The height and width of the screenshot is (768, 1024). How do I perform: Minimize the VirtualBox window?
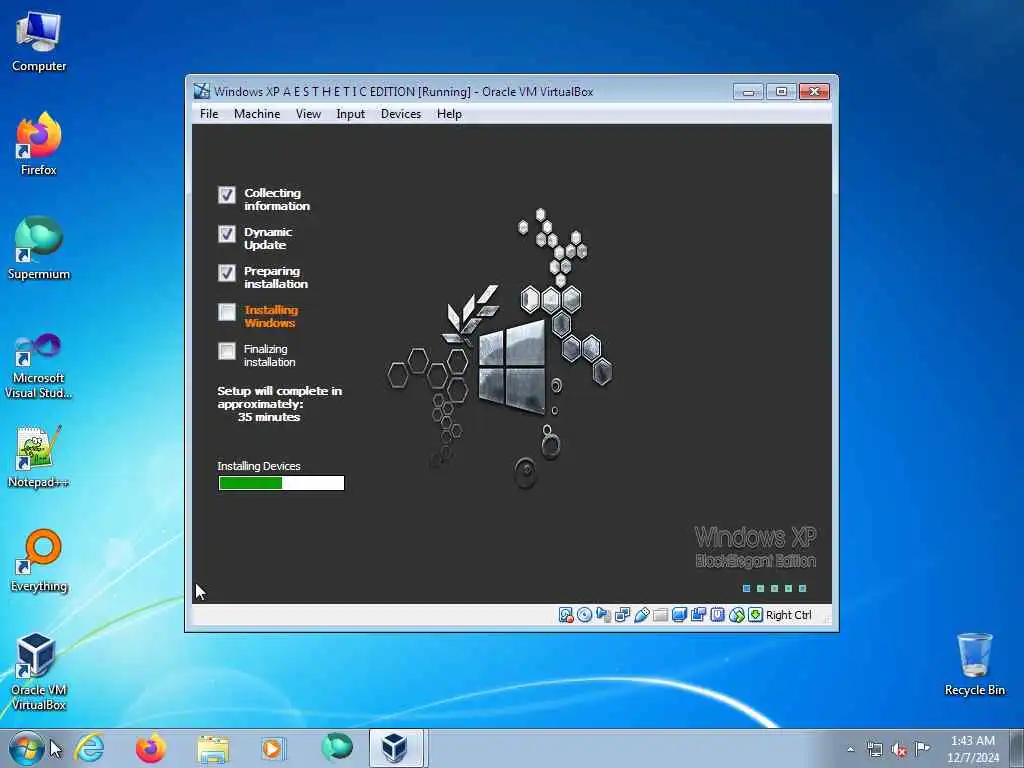point(748,92)
